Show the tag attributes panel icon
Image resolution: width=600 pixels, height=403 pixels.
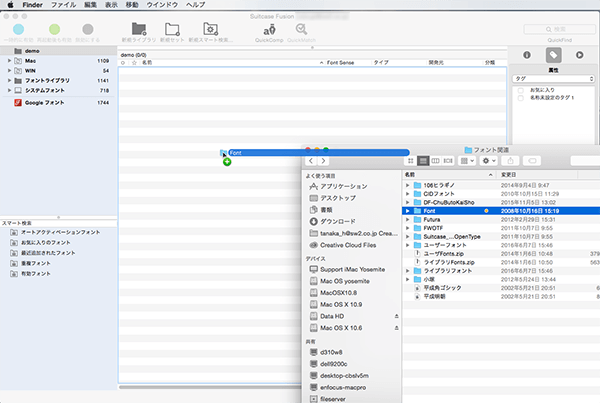point(553,55)
